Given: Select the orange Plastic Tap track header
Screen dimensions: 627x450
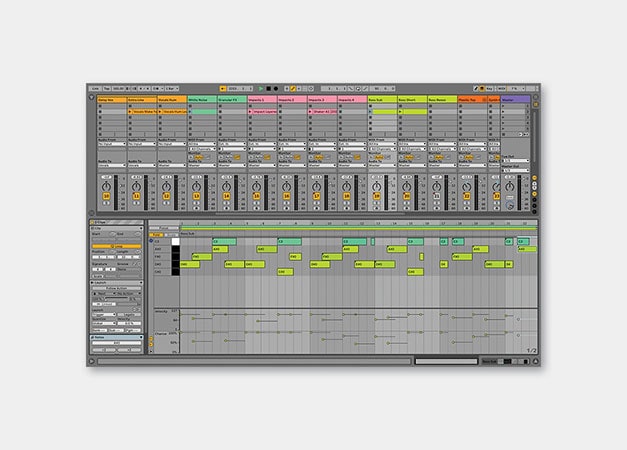Looking at the screenshot, I should (x=473, y=100).
